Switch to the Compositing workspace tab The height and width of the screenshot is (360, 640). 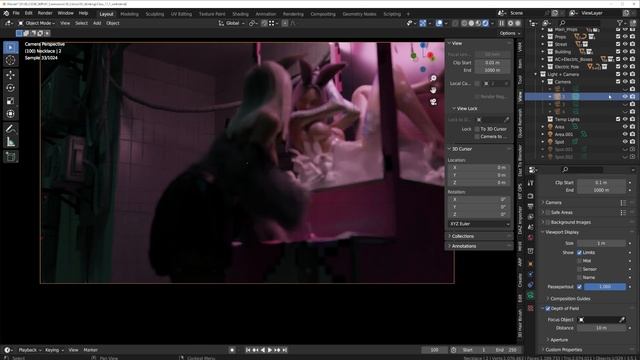coord(323,14)
